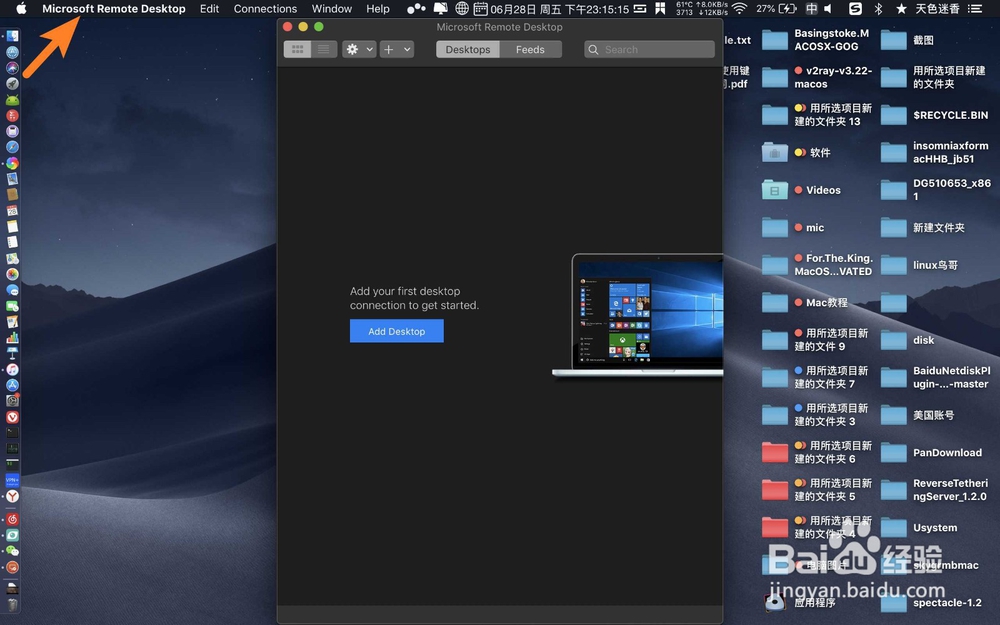
Task: Click the search magnifier in the toolbar
Action: [x=595, y=48]
